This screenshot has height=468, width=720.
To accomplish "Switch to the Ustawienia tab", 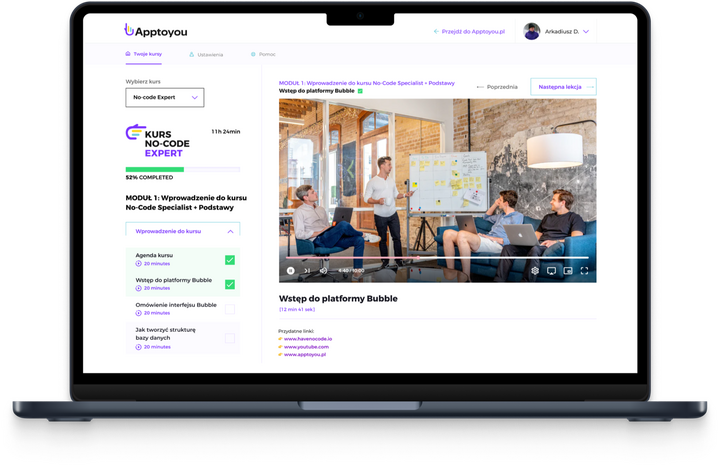I will (x=205, y=54).
